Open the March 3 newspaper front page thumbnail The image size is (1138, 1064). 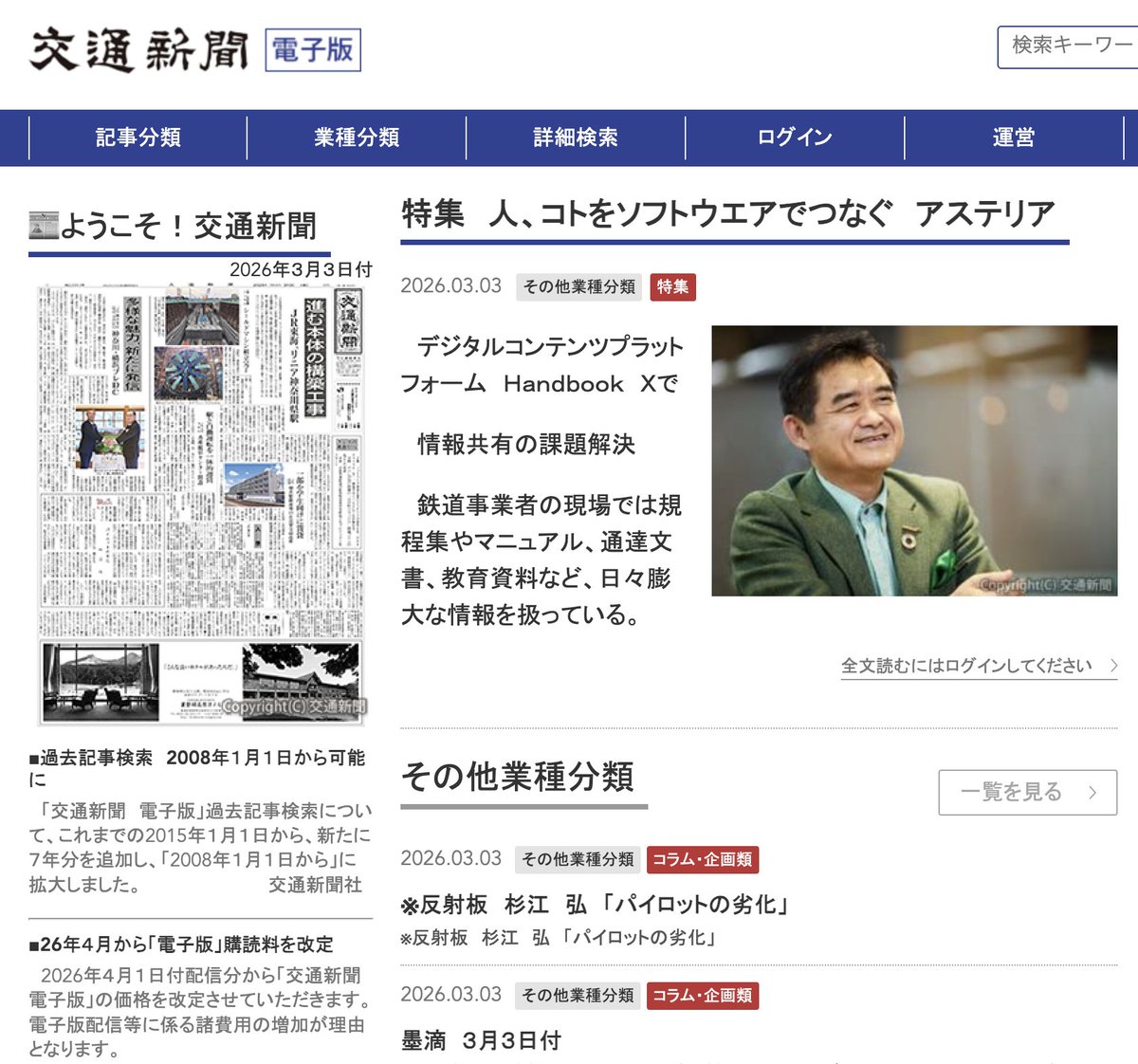coord(200,504)
